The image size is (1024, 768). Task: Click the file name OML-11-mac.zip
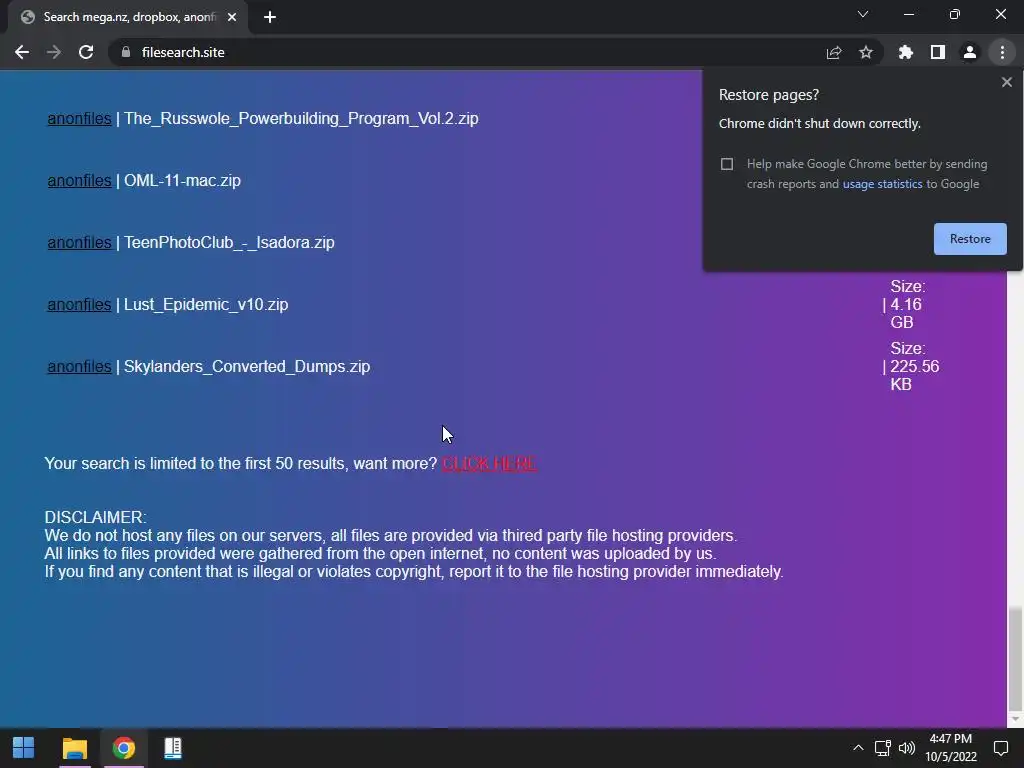click(182, 181)
